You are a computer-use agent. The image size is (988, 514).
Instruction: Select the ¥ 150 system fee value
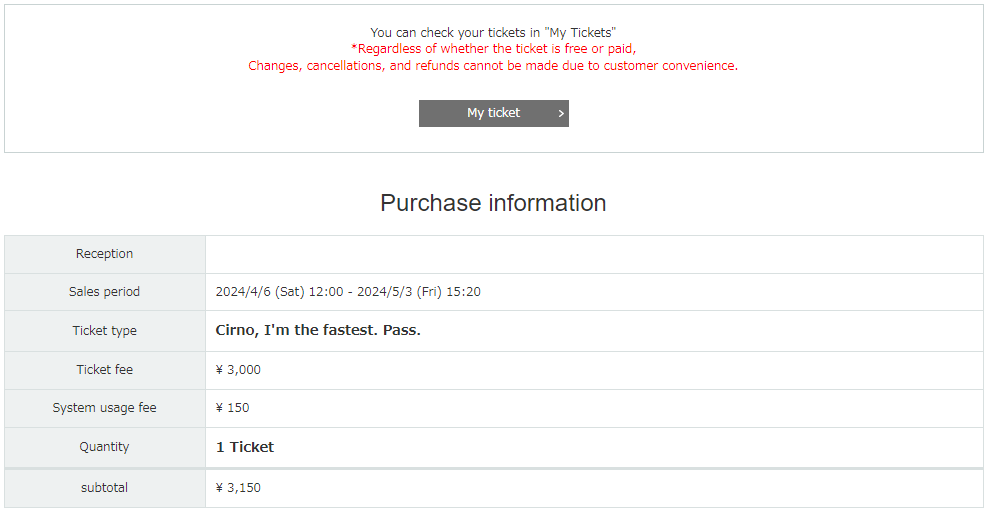pos(233,408)
